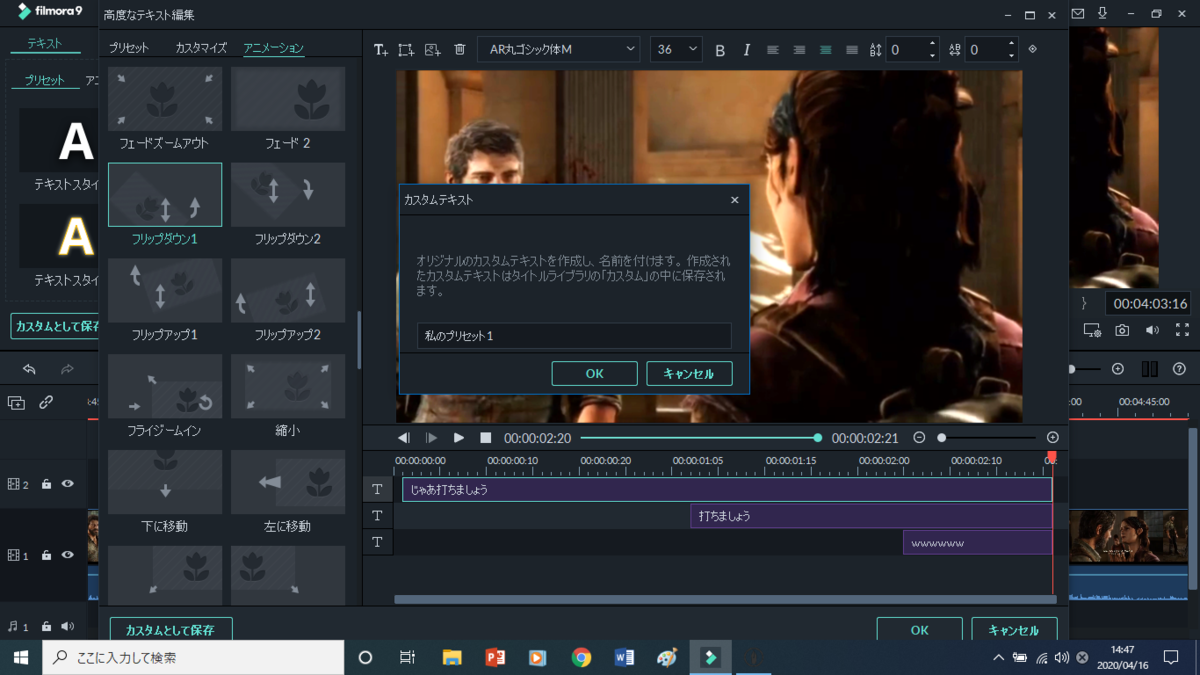The width and height of the screenshot is (1200, 675).
Task: Undo the last action in the main timeline
Action: point(29,369)
